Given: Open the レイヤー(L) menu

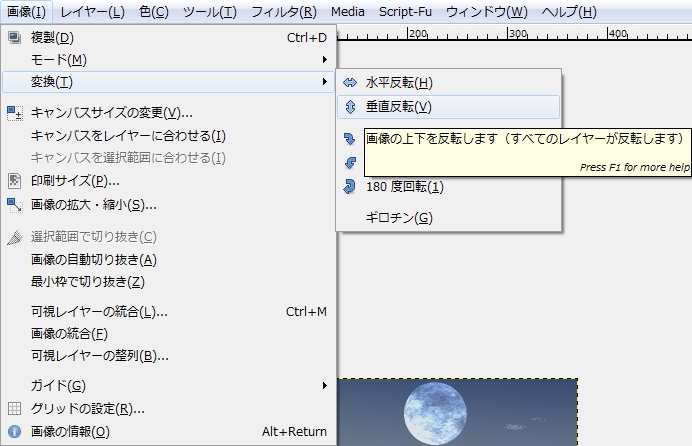Looking at the screenshot, I should [92, 11].
